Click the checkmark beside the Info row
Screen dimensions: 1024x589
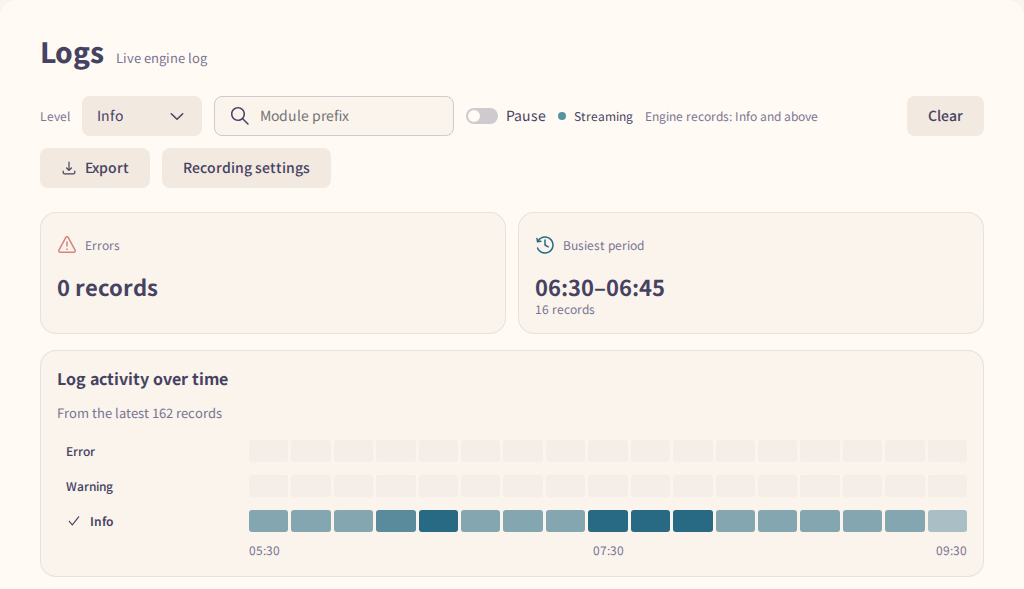pos(74,521)
